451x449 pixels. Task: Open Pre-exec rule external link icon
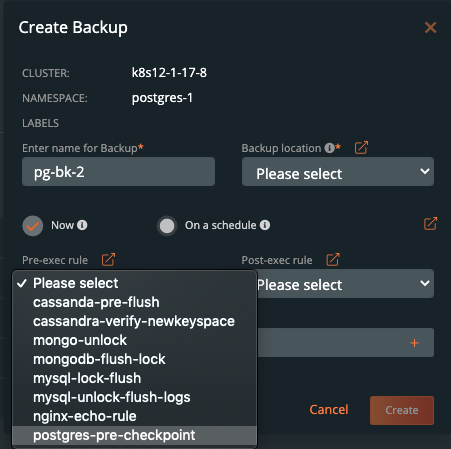click(108, 260)
